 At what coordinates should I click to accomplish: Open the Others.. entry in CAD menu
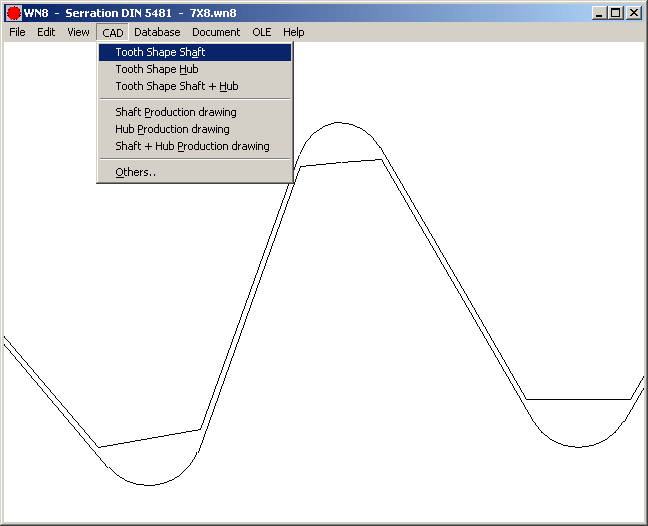pyautogui.click(x=135, y=172)
